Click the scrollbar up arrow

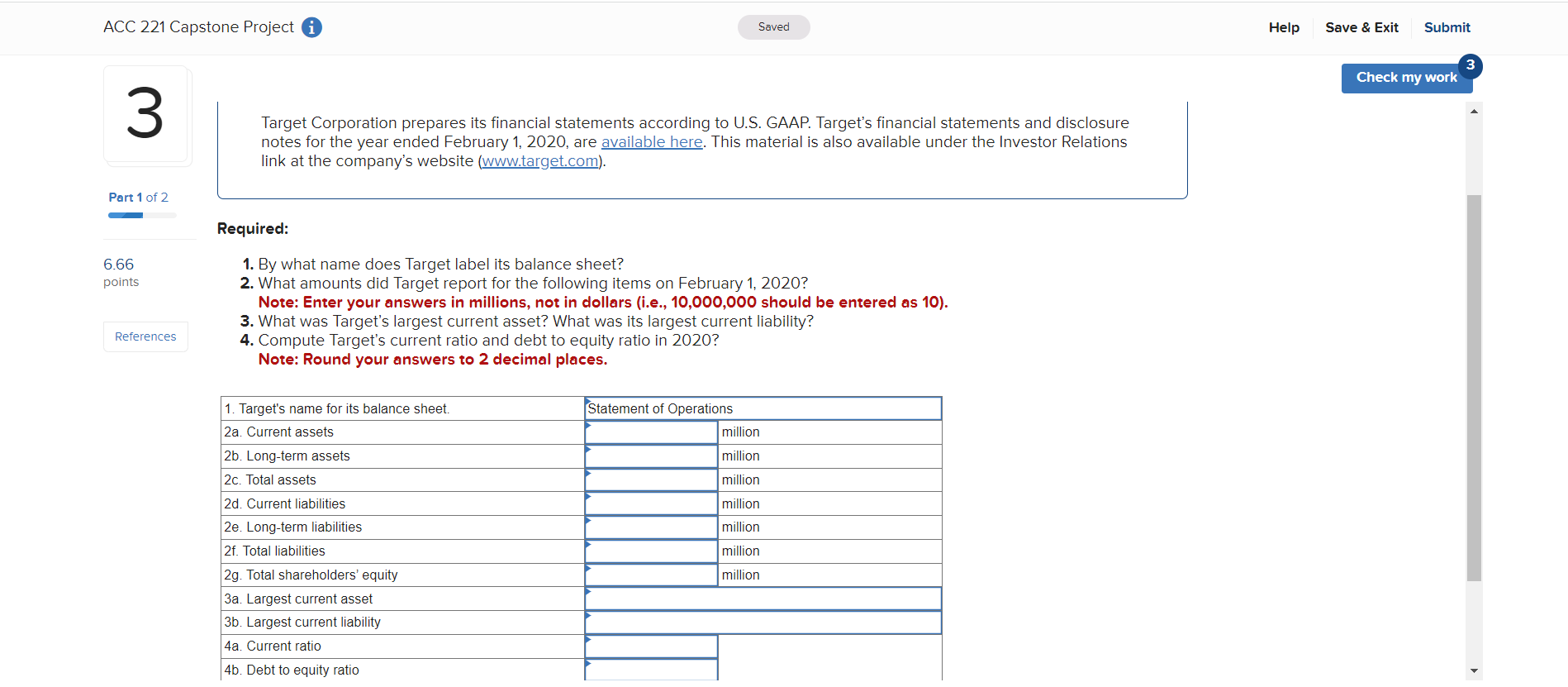point(1474,111)
